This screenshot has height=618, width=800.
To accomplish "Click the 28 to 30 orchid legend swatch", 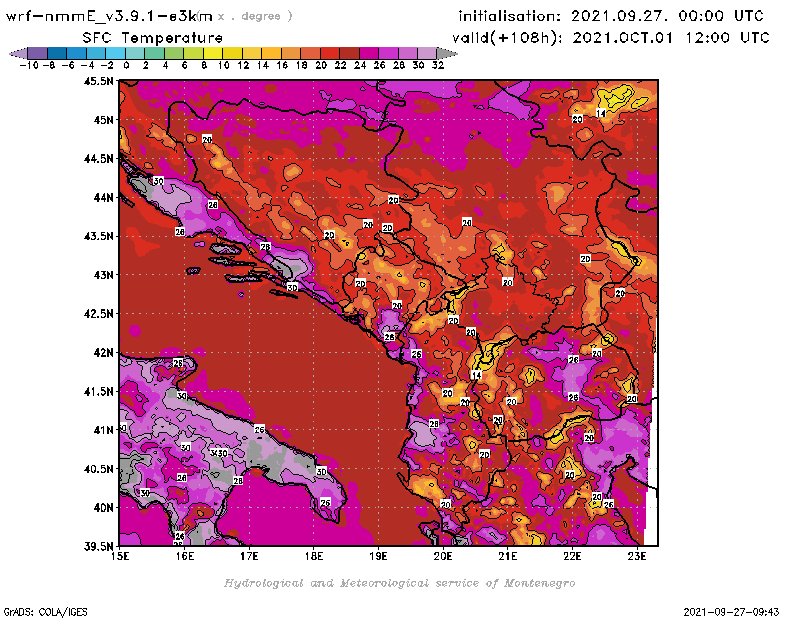I will 408,53.
